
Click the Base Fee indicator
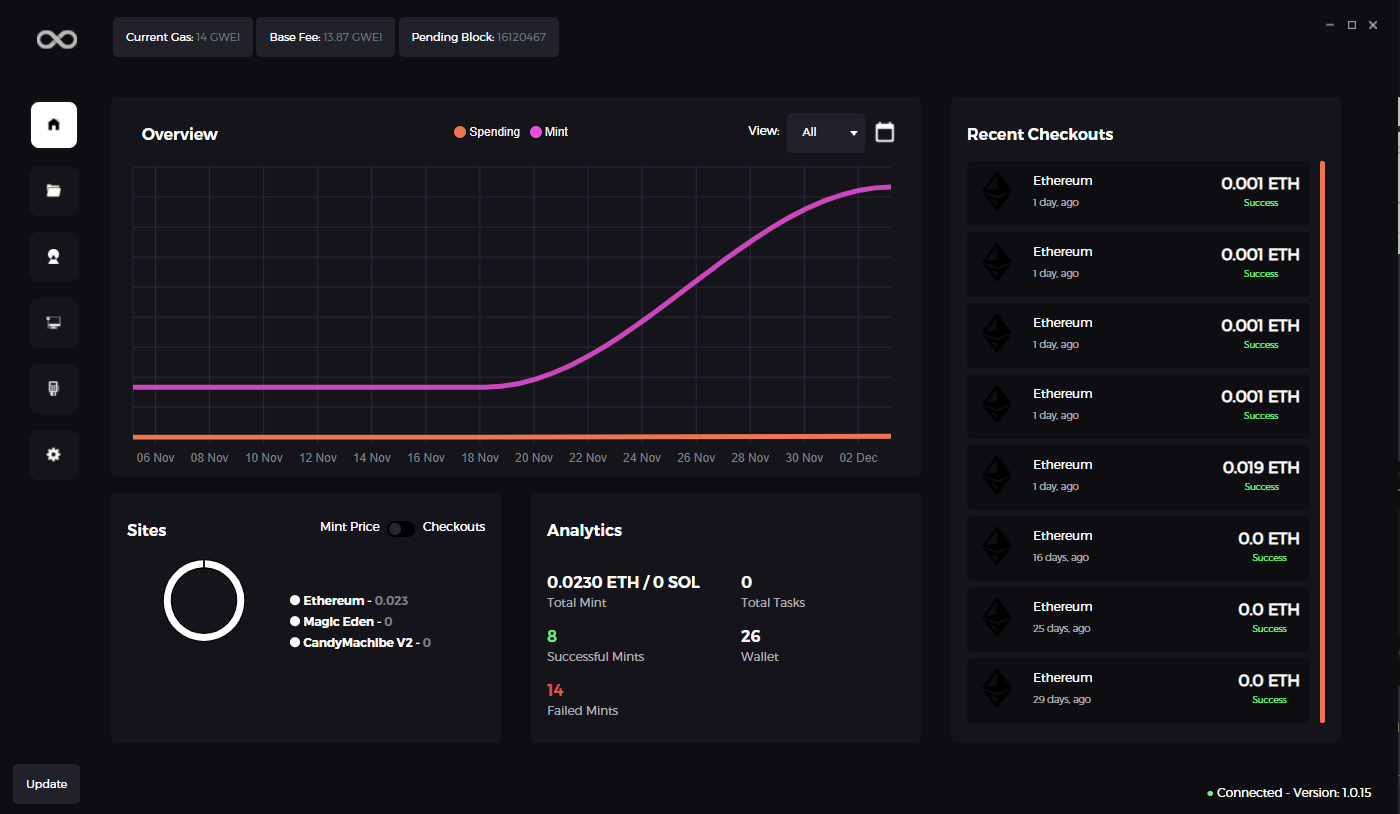(x=326, y=37)
